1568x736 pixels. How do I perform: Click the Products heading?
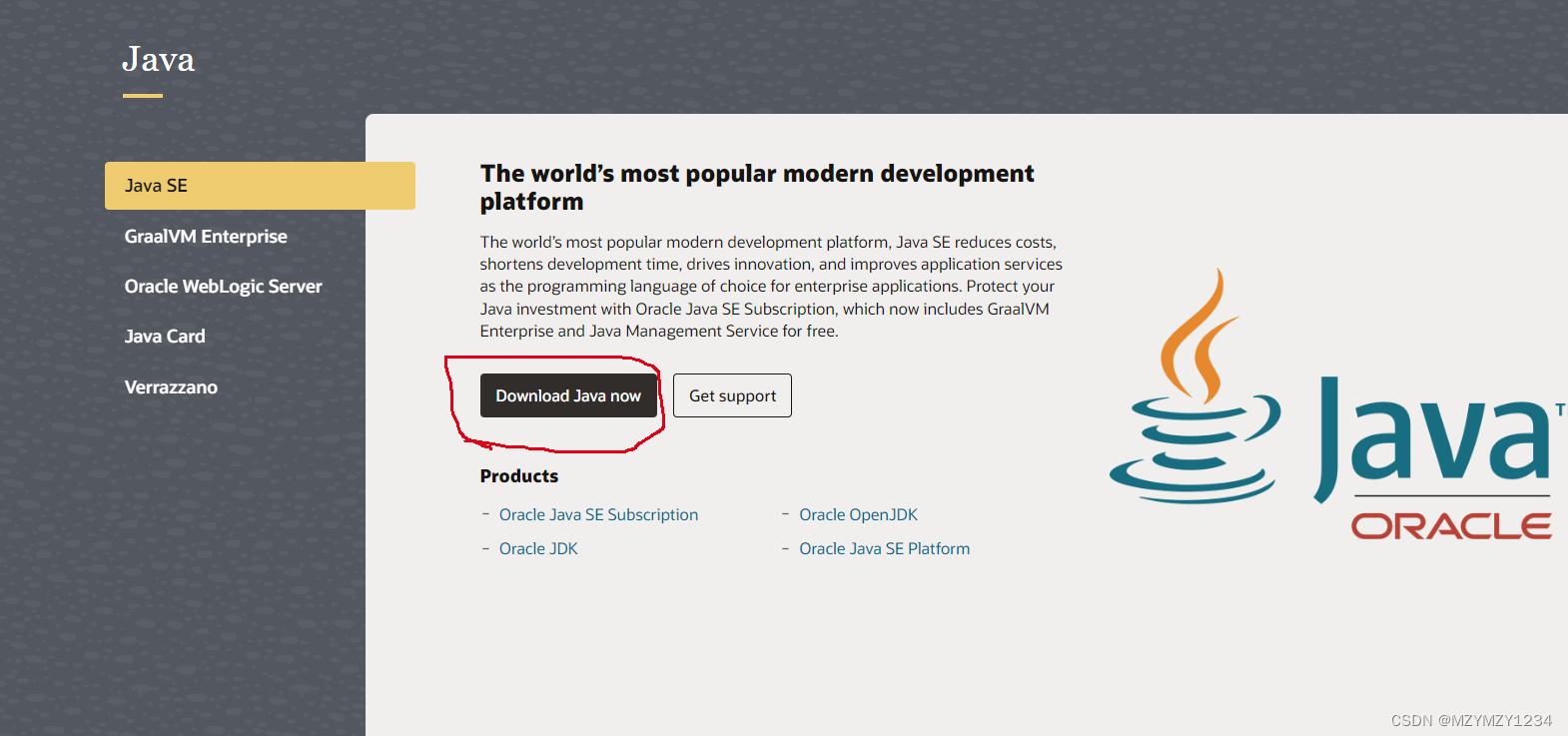click(519, 476)
